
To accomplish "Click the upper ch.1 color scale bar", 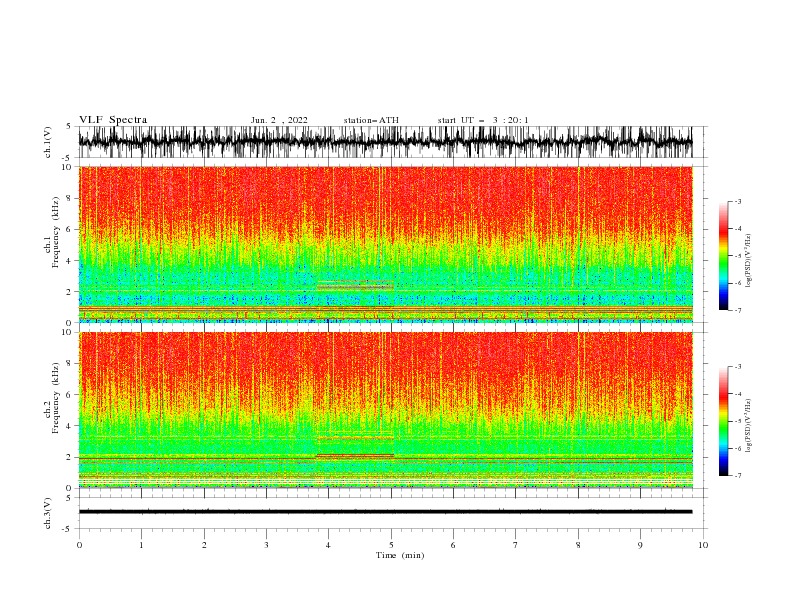I will (x=724, y=256).
